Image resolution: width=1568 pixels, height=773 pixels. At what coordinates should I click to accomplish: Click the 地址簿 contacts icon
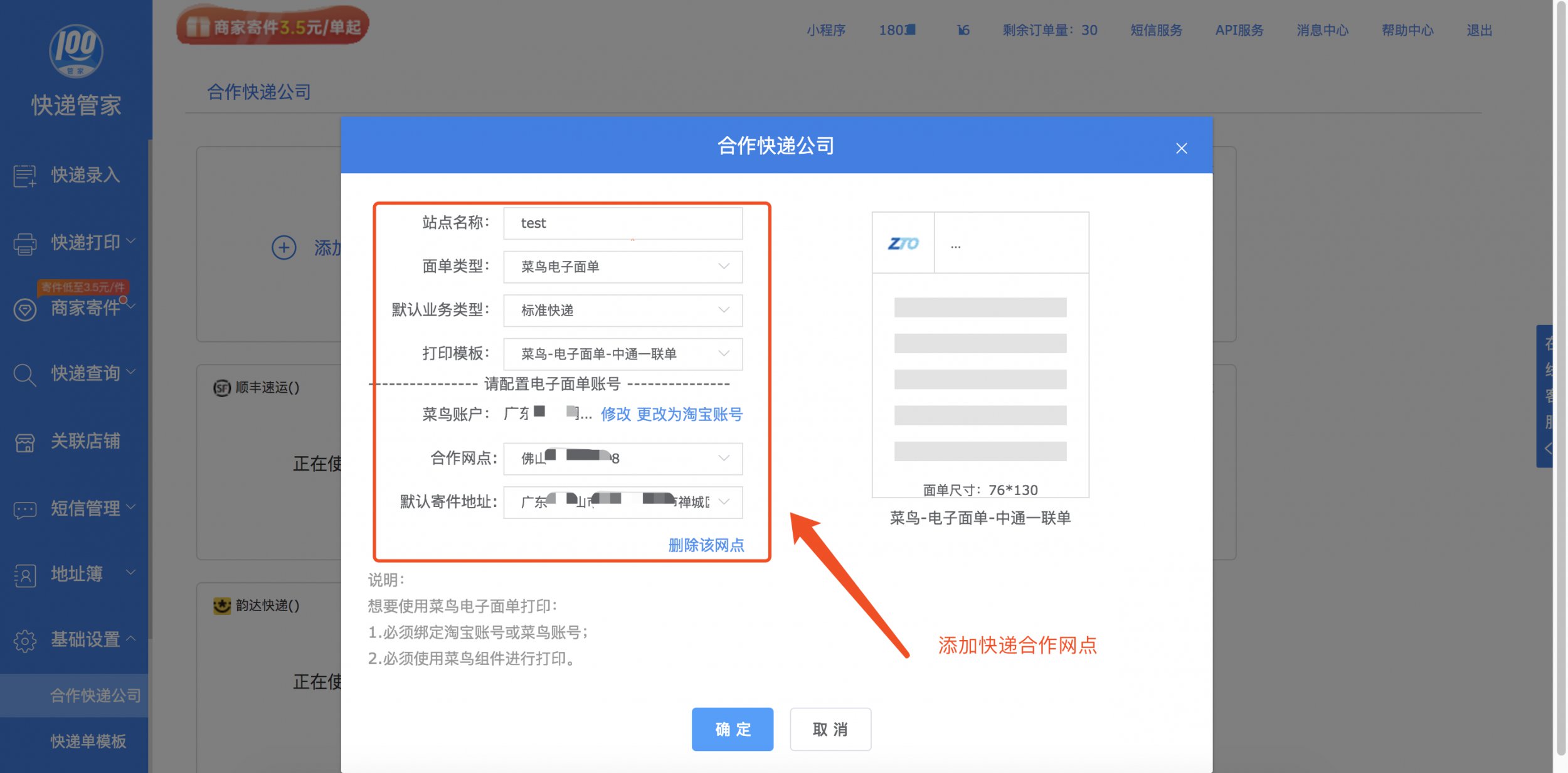24,575
